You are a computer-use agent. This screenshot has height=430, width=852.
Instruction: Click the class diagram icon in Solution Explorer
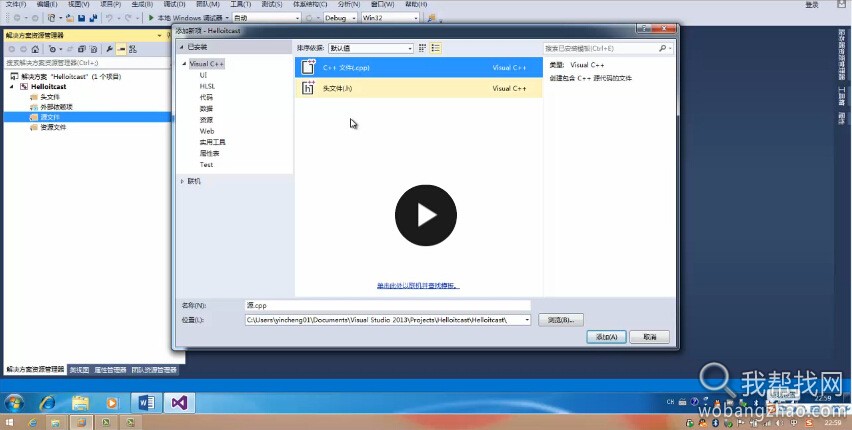[133, 49]
